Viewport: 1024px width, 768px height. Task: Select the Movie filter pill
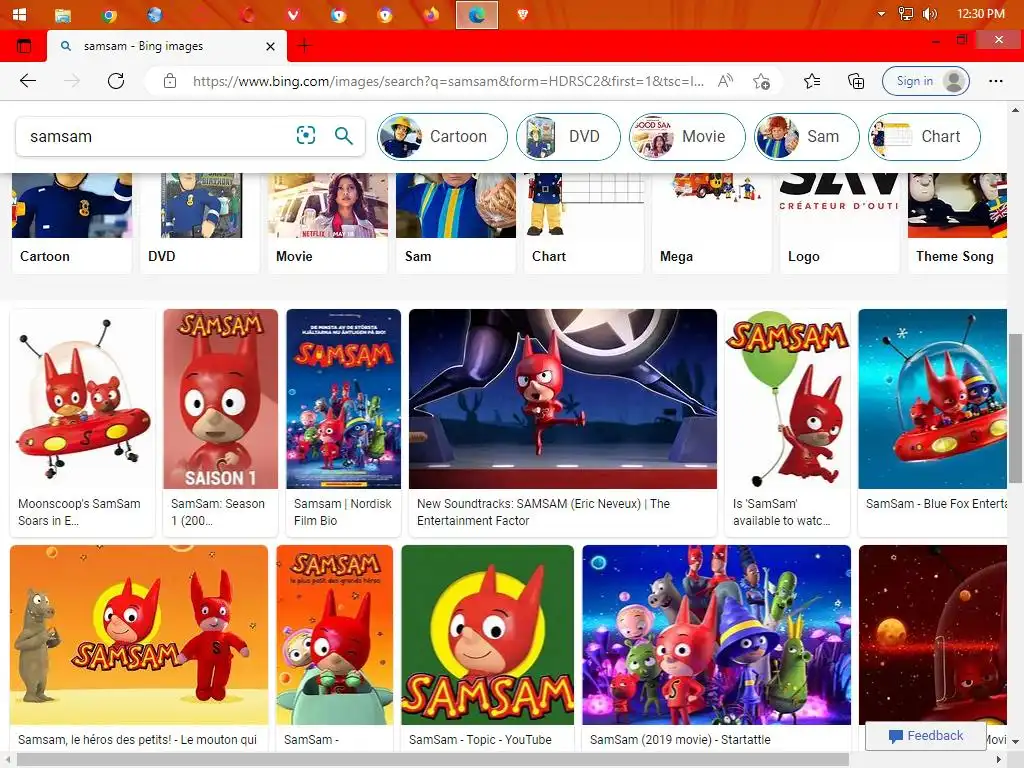[x=687, y=136]
